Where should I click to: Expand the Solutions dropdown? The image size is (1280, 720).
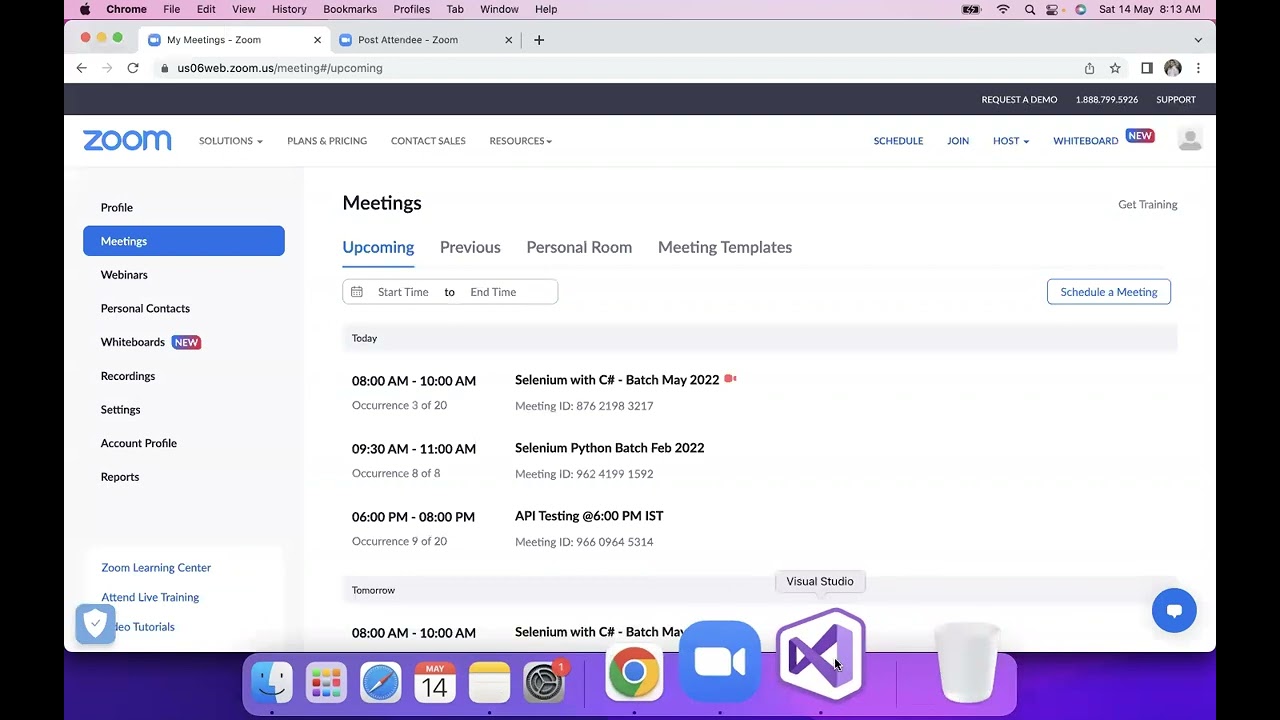230,141
